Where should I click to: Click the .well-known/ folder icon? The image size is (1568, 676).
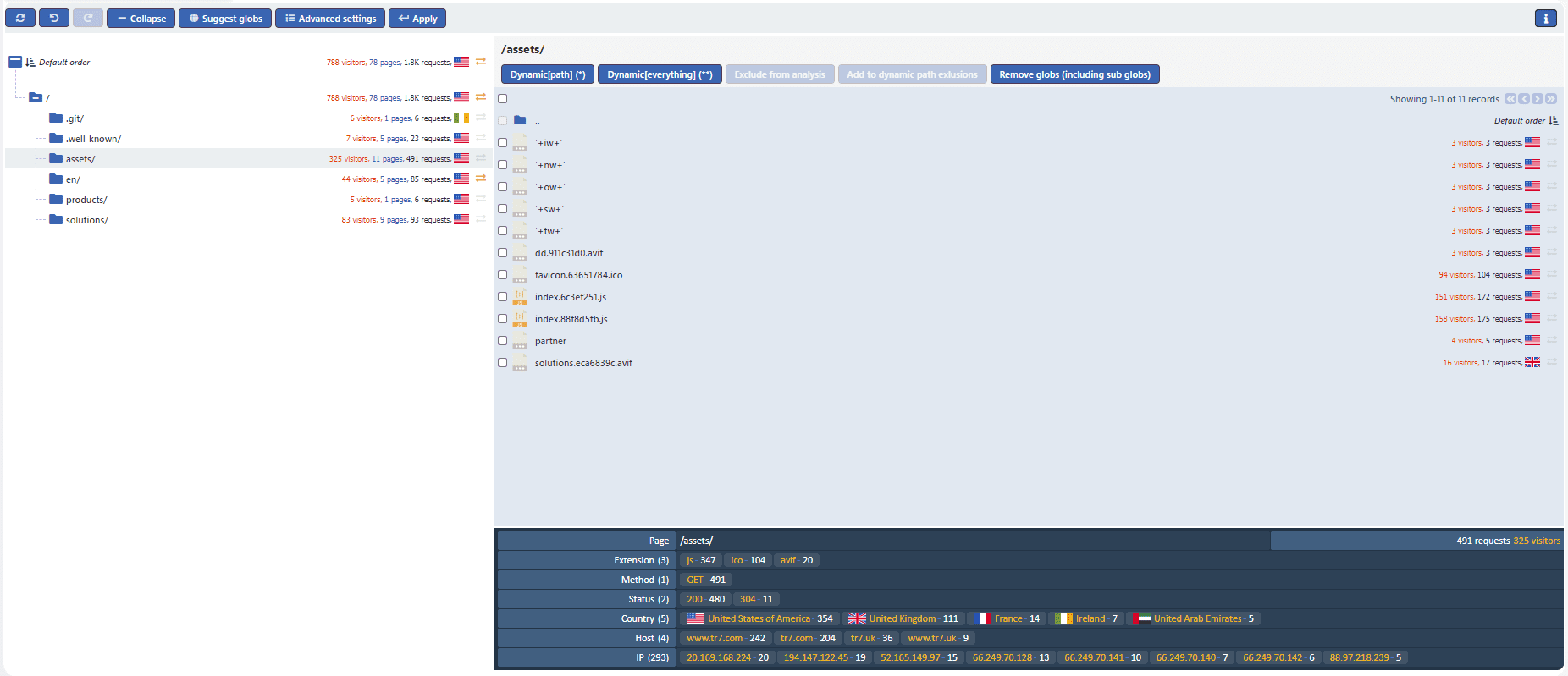(56, 138)
